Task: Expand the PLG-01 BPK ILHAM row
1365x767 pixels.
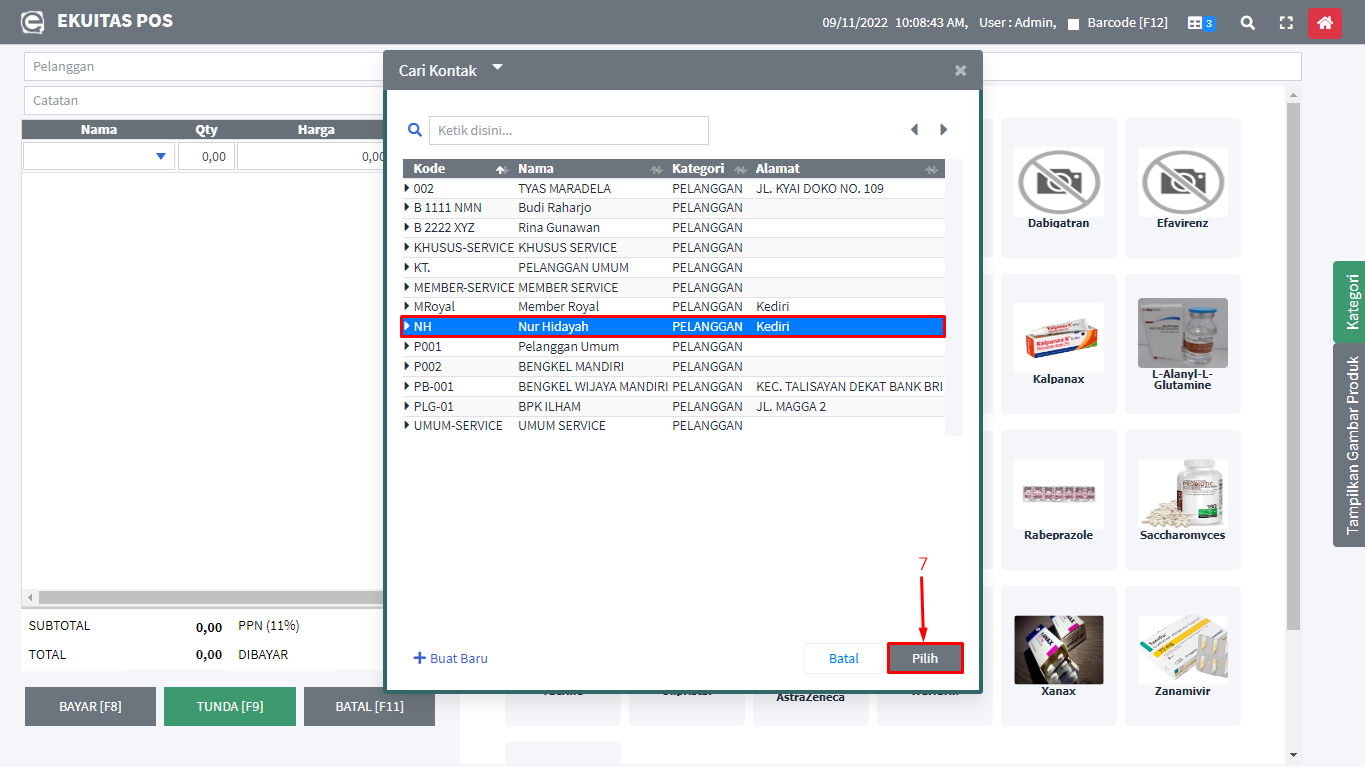Action: 407,406
